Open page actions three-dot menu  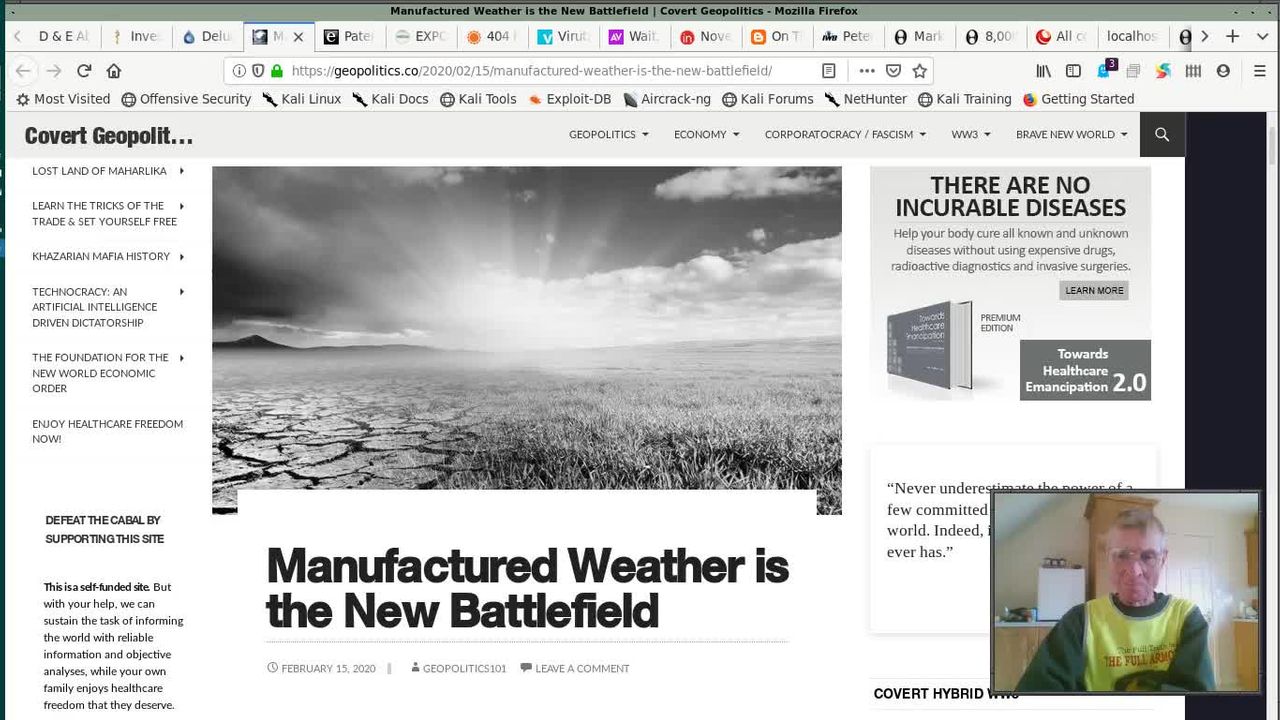pyautogui.click(x=866, y=71)
